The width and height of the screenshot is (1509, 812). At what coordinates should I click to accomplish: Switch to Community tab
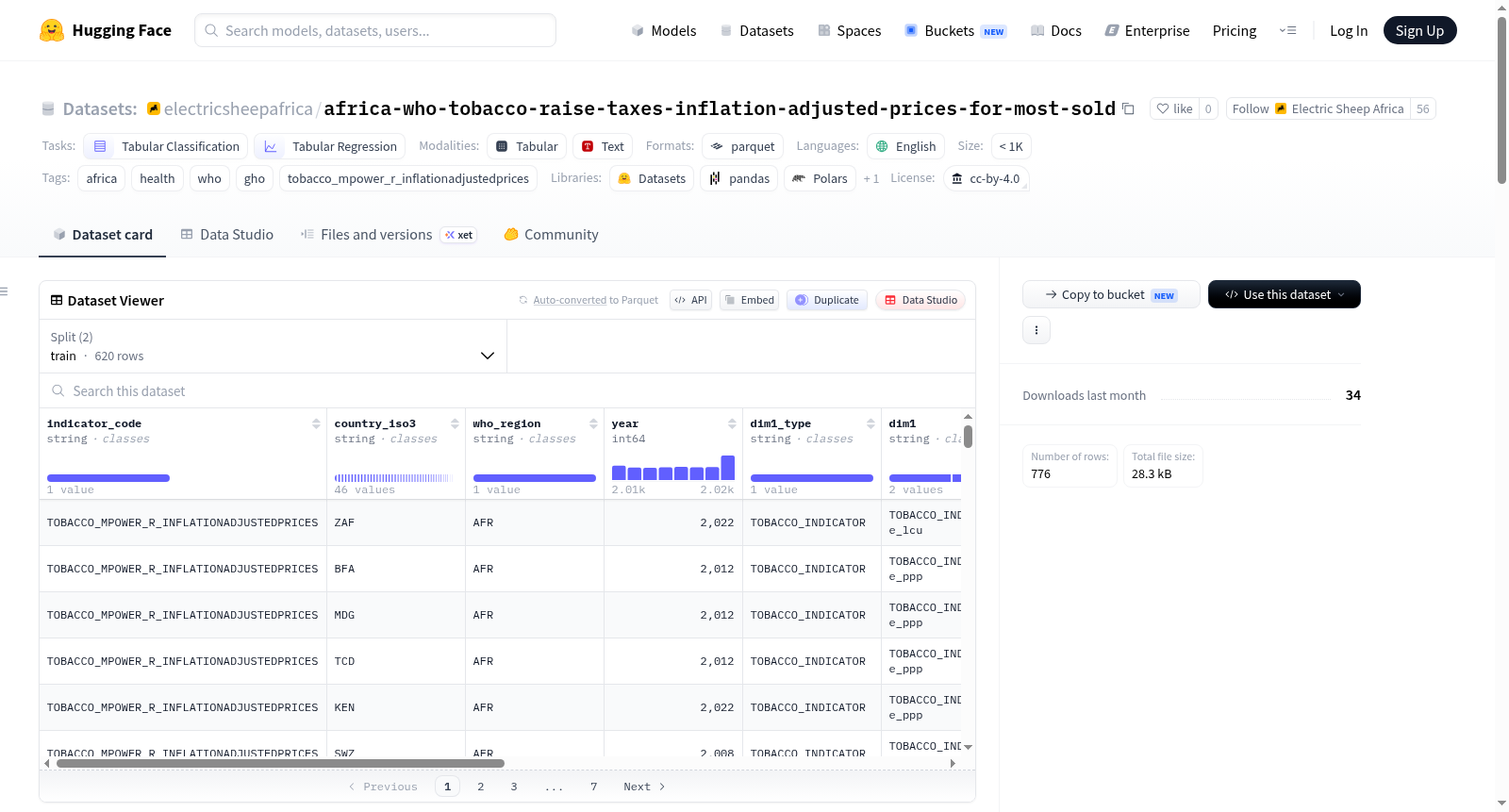551,235
